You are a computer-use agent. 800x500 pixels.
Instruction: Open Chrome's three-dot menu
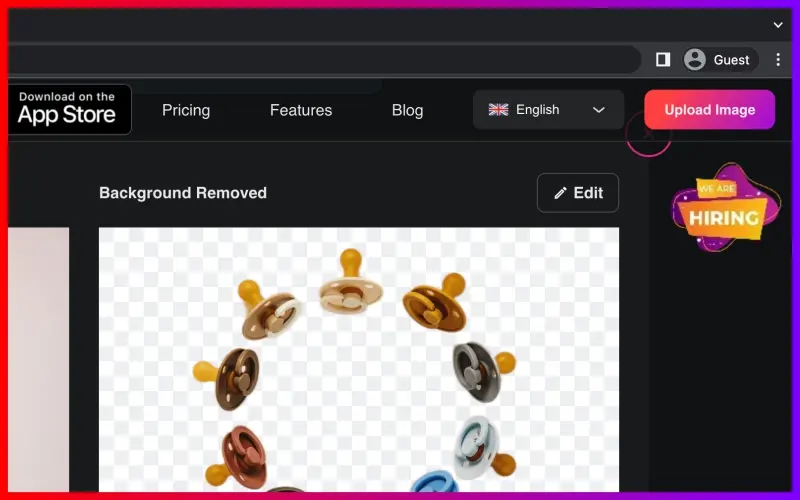pyautogui.click(x=778, y=60)
